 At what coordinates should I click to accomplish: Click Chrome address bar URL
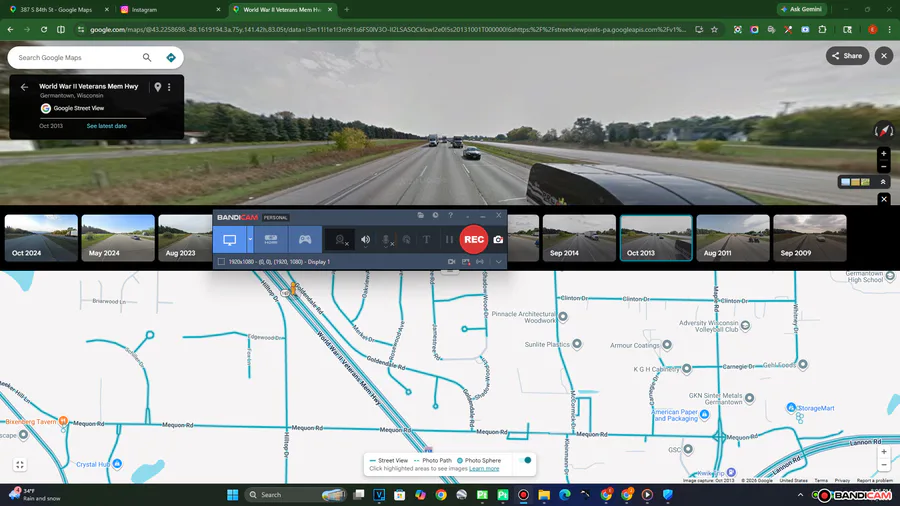387,29
